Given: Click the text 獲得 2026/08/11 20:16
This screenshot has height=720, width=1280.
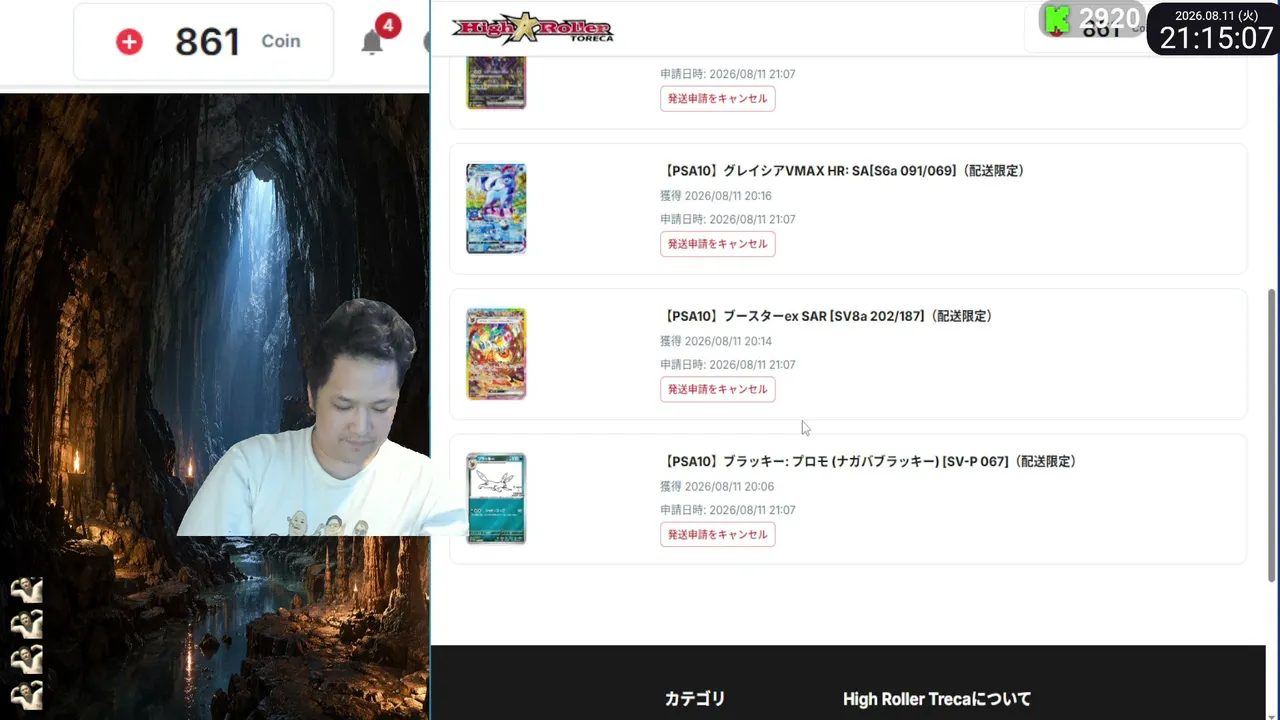Looking at the screenshot, I should [x=716, y=196].
